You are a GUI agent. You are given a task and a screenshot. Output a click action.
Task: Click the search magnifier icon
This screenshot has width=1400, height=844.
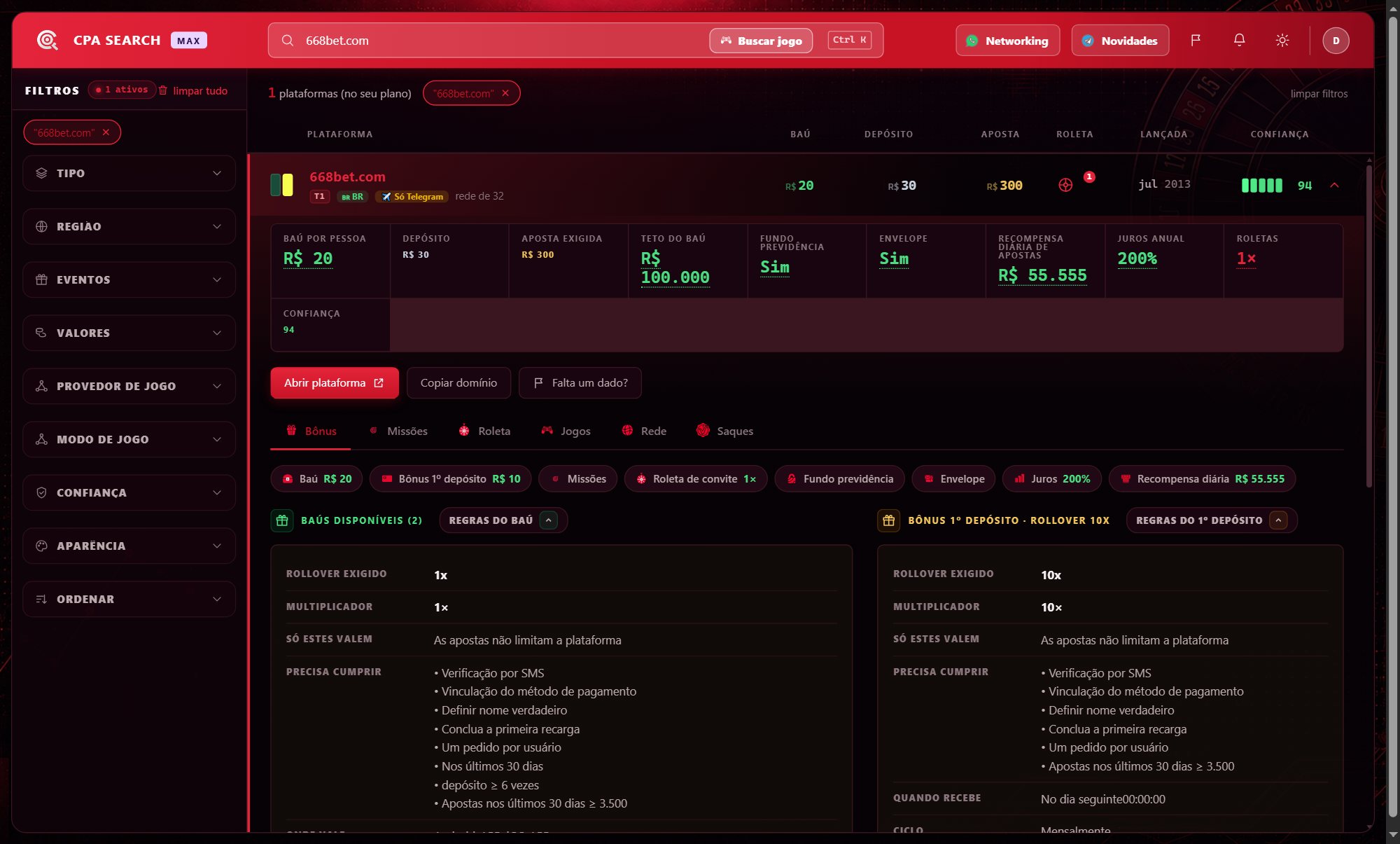coord(288,41)
